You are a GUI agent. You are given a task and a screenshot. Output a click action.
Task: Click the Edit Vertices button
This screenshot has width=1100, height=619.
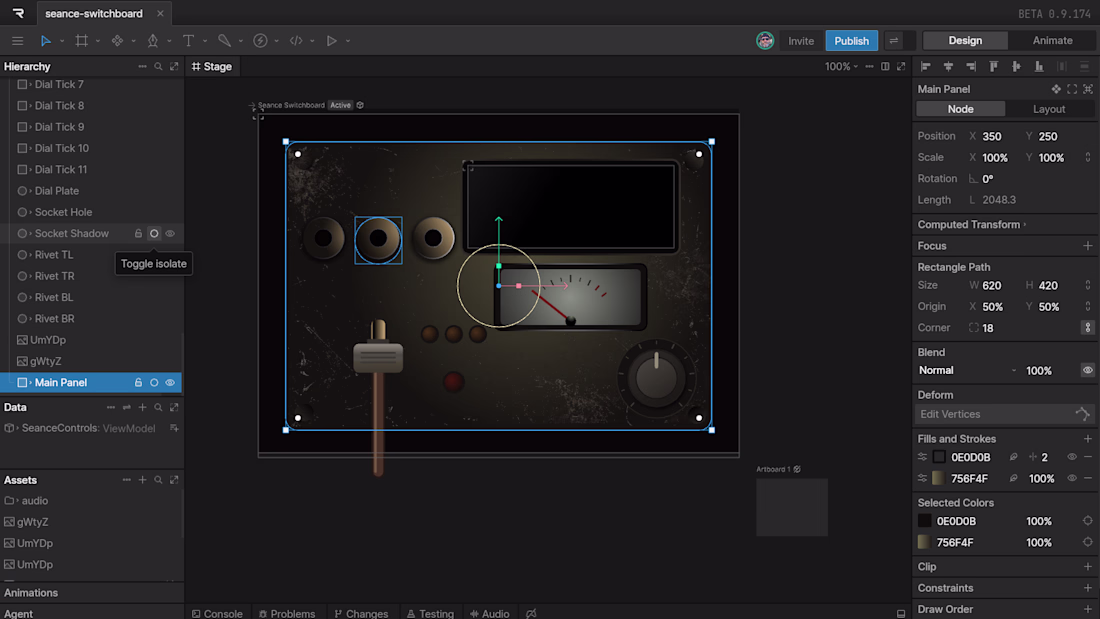1005,414
